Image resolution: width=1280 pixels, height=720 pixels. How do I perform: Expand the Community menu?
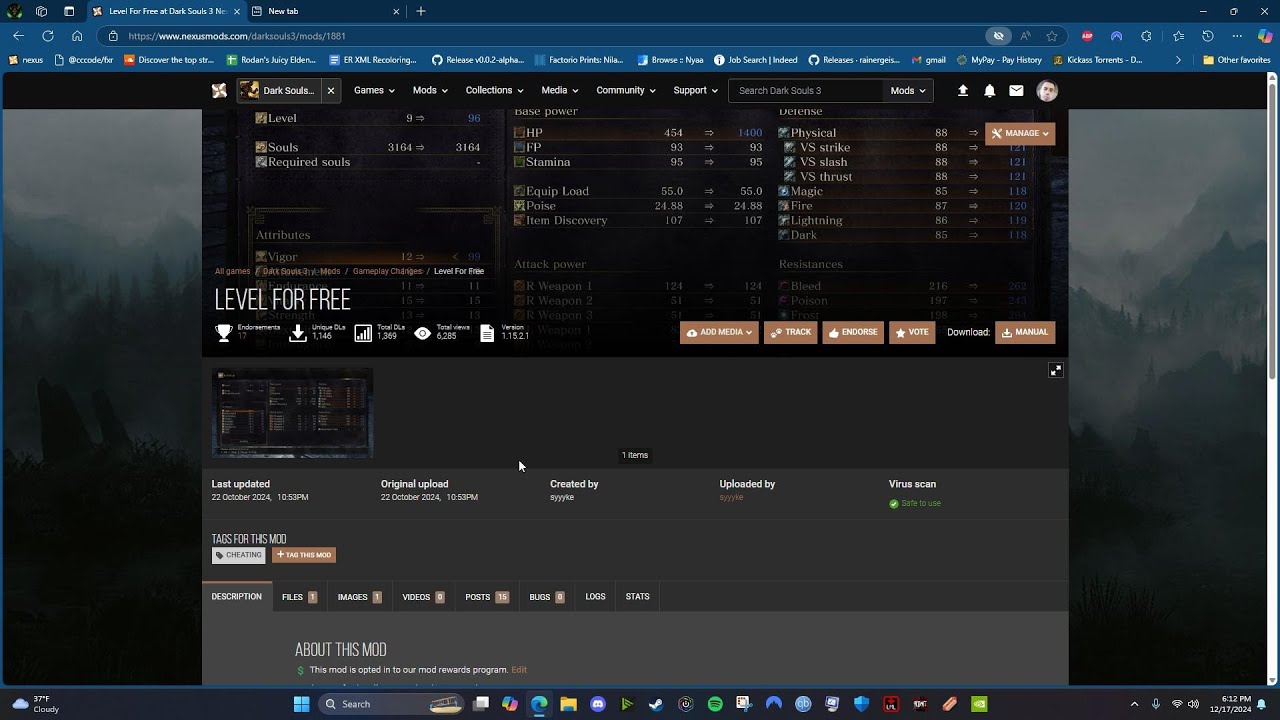[x=627, y=90]
